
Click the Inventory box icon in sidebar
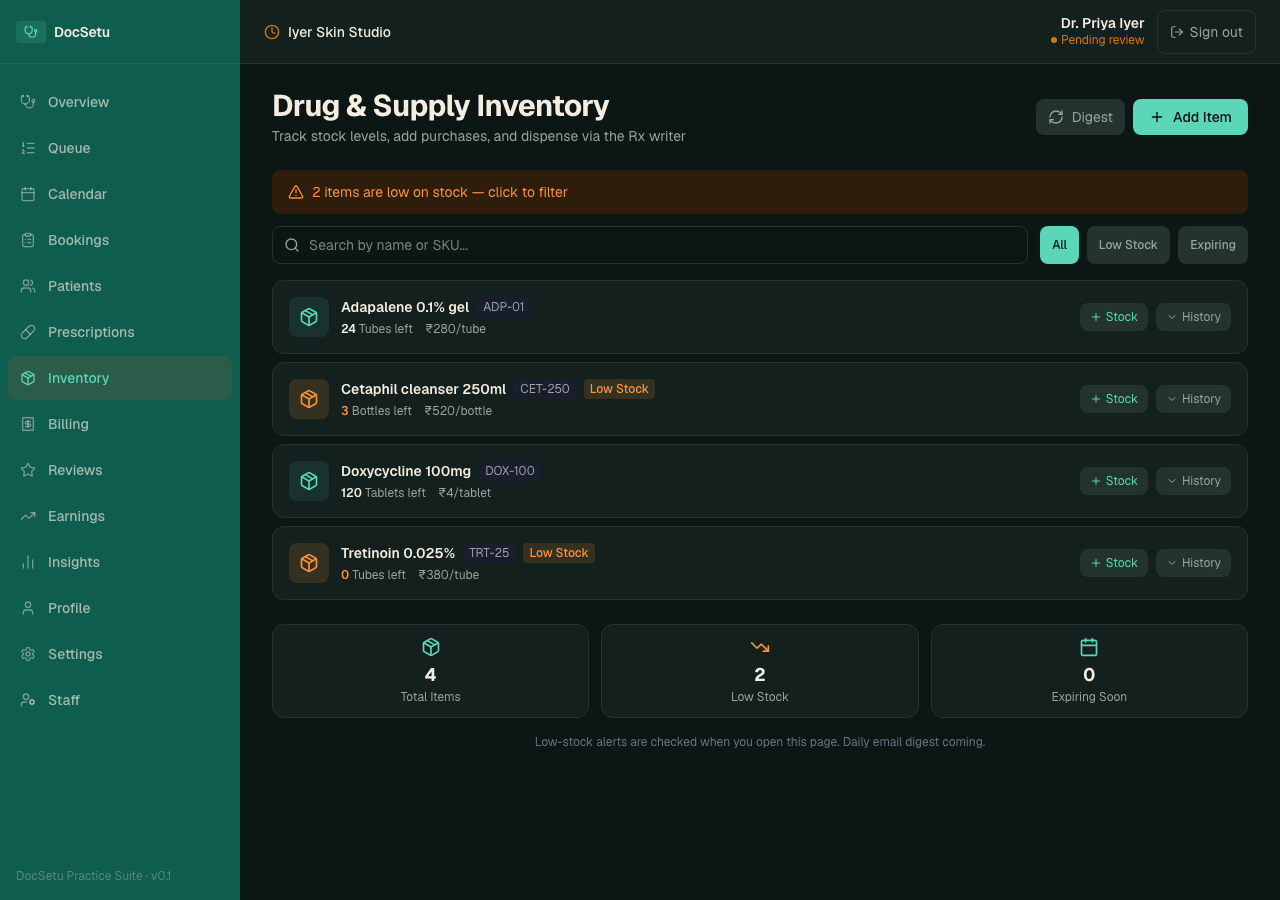[x=28, y=378]
